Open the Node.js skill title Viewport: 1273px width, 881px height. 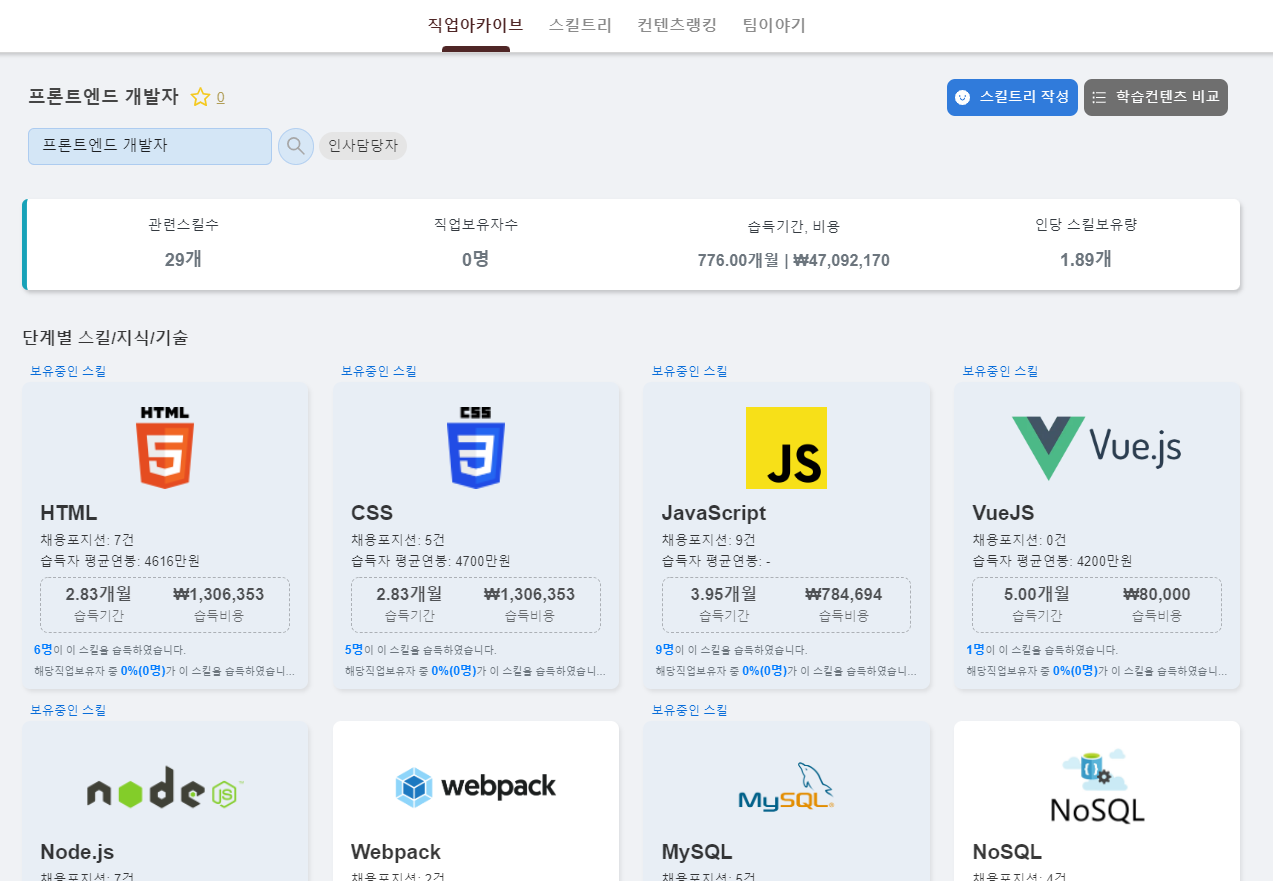77,852
